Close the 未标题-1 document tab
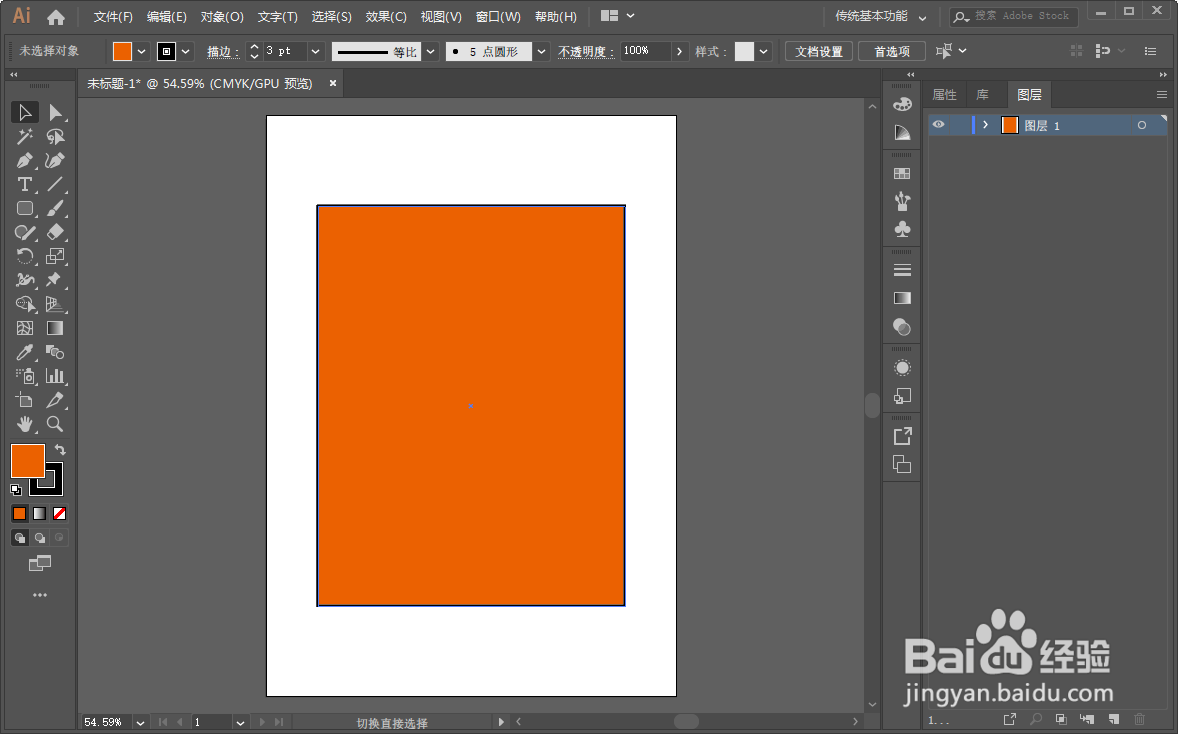Viewport: 1178px width, 734px height. pyautogui.click(x=333, y=83)
